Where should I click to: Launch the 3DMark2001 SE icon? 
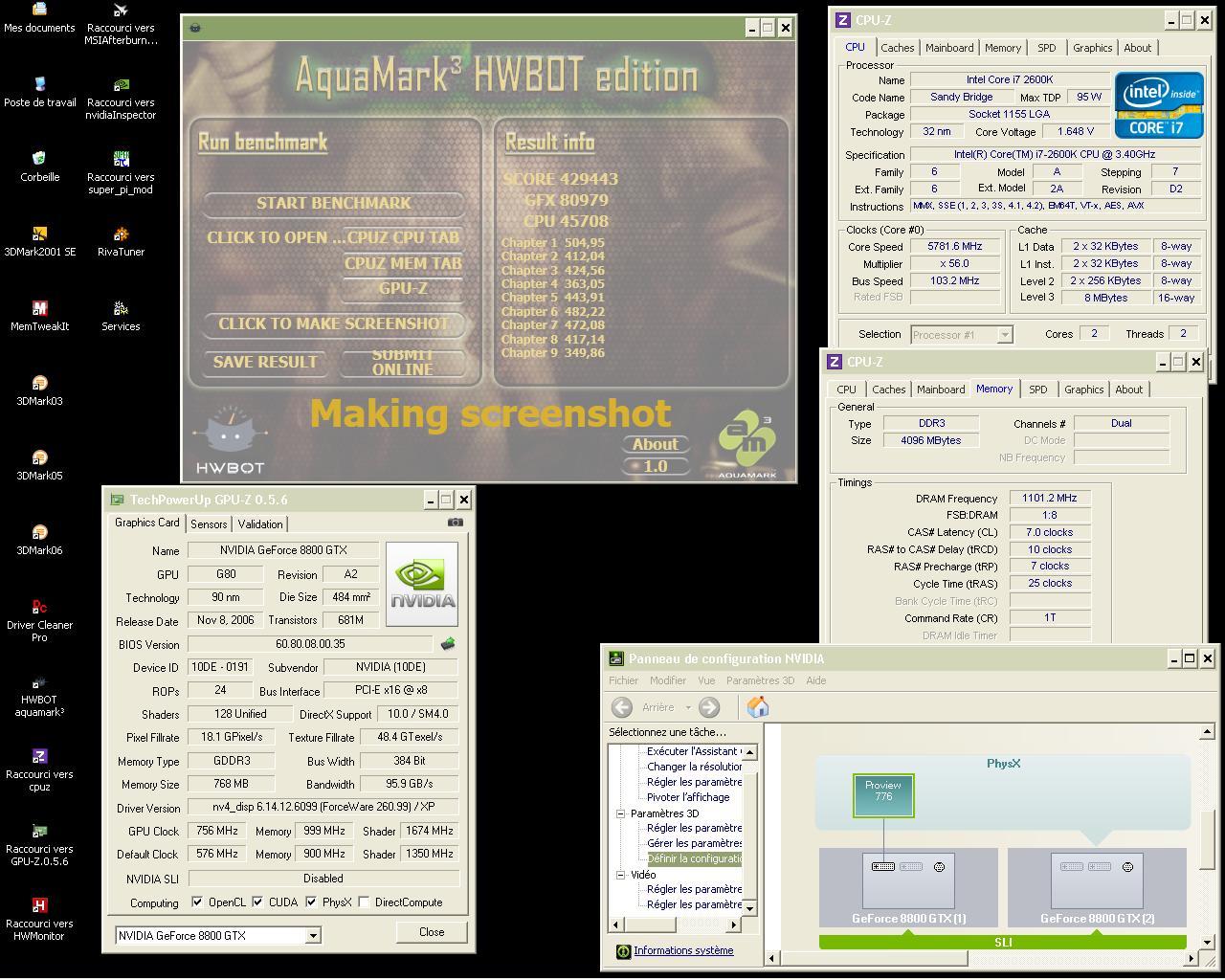pyautogui.click(x=39, y=234)
